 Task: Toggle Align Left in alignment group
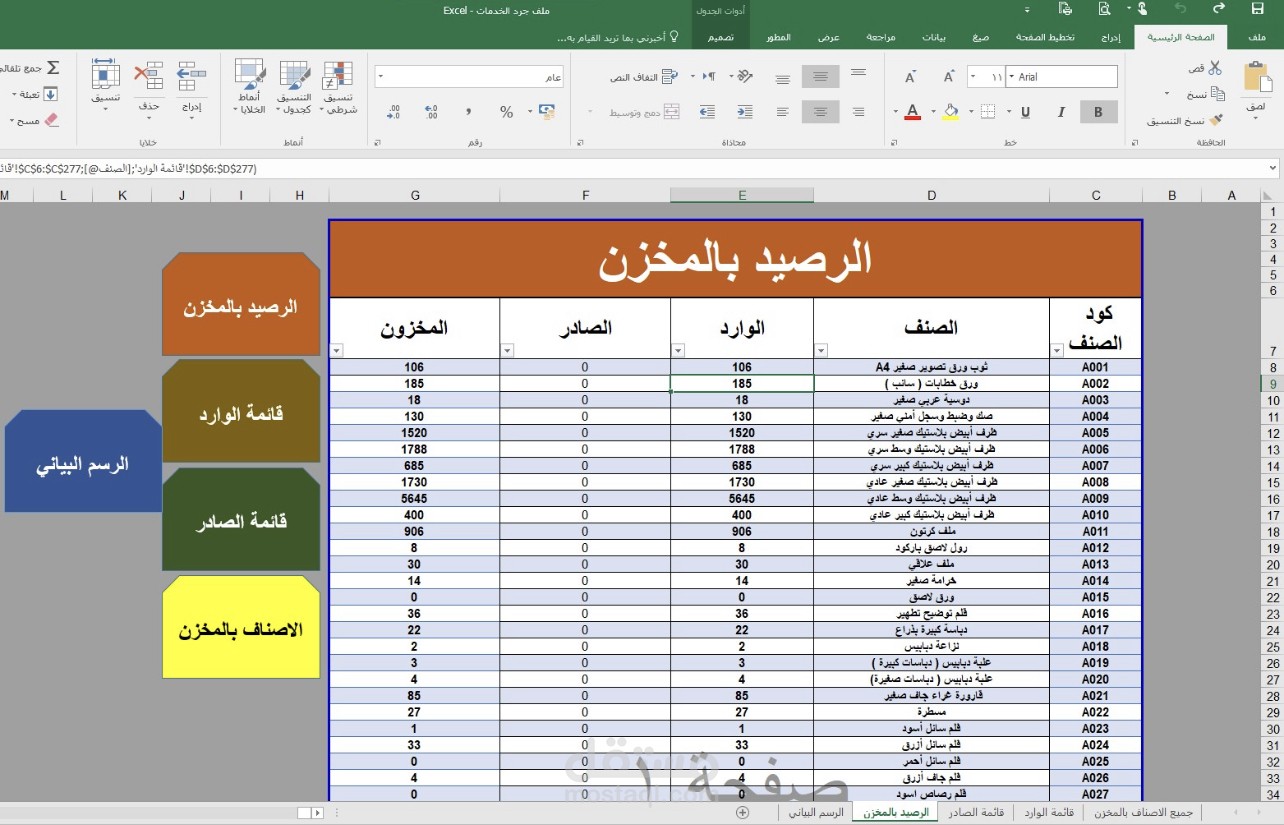coord(783,112)
